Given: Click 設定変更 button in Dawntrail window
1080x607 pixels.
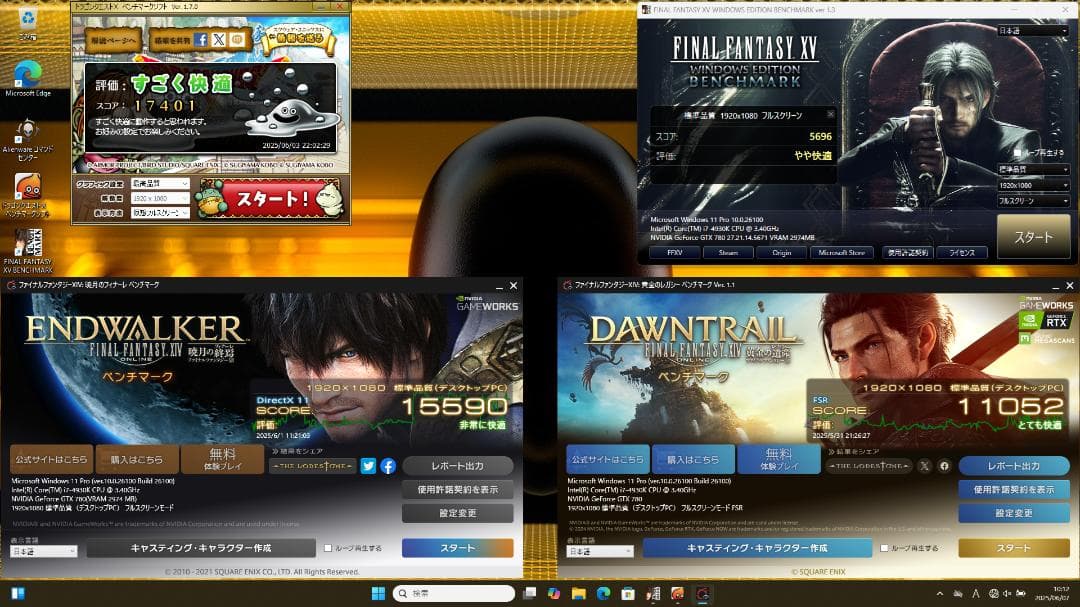Looking at the screenshot, I should [1014, 513].
